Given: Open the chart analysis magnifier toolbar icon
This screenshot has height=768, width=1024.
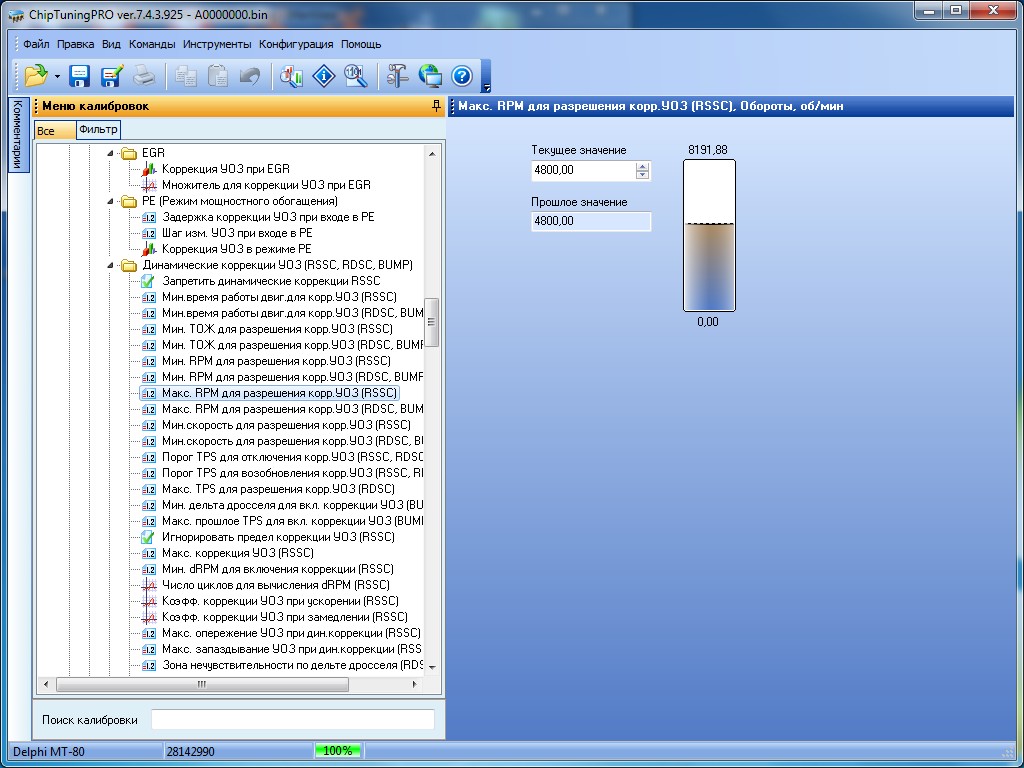Looking at the screenshot, I should coord(292,76).
